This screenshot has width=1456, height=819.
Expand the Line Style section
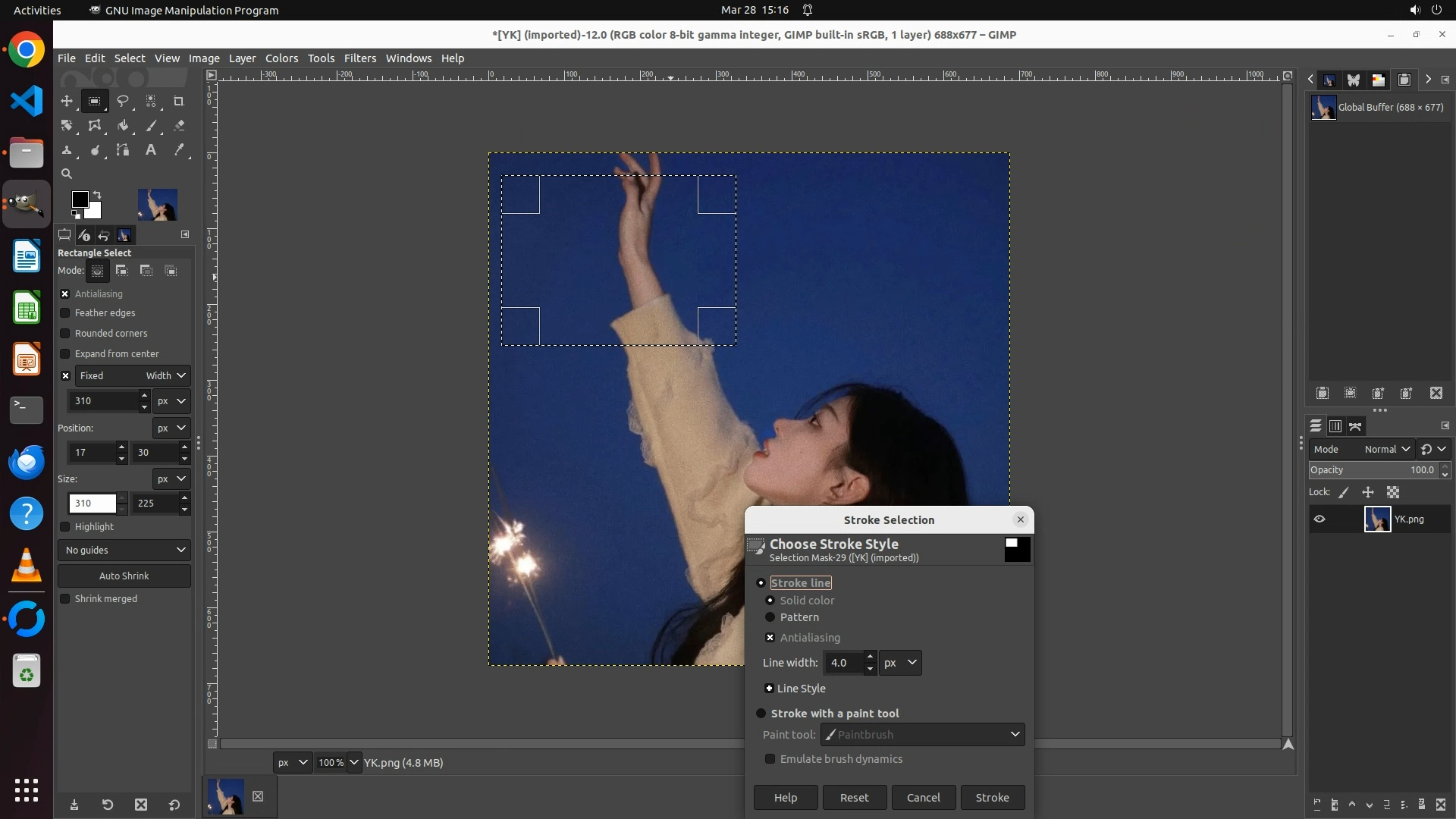click(769, 689)
